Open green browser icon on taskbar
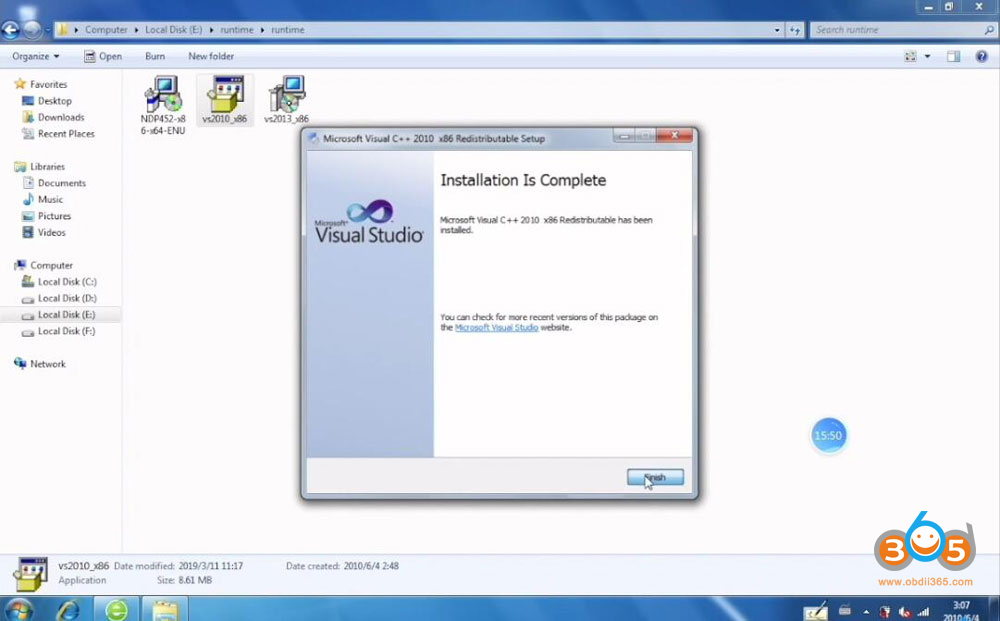The height and width of the screenshot is (621, 1000). point(116,610)
